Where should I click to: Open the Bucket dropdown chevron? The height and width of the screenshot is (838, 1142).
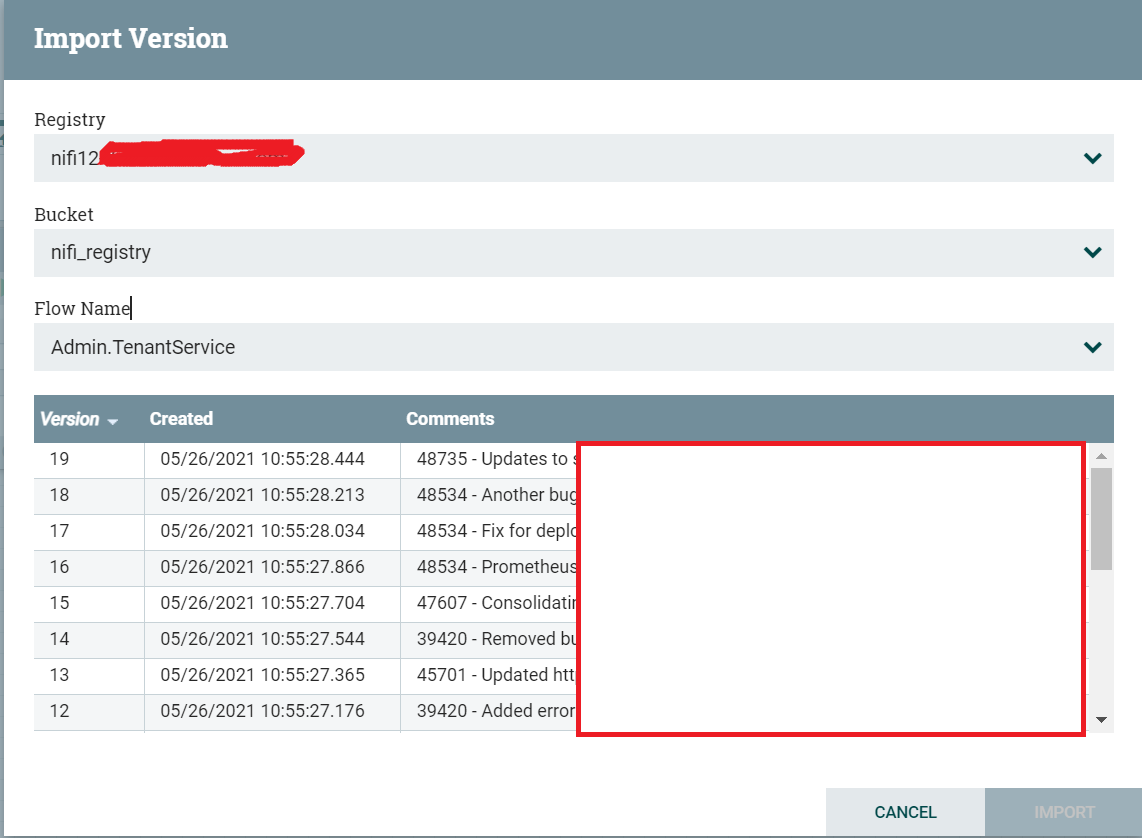pos(1092,252)
